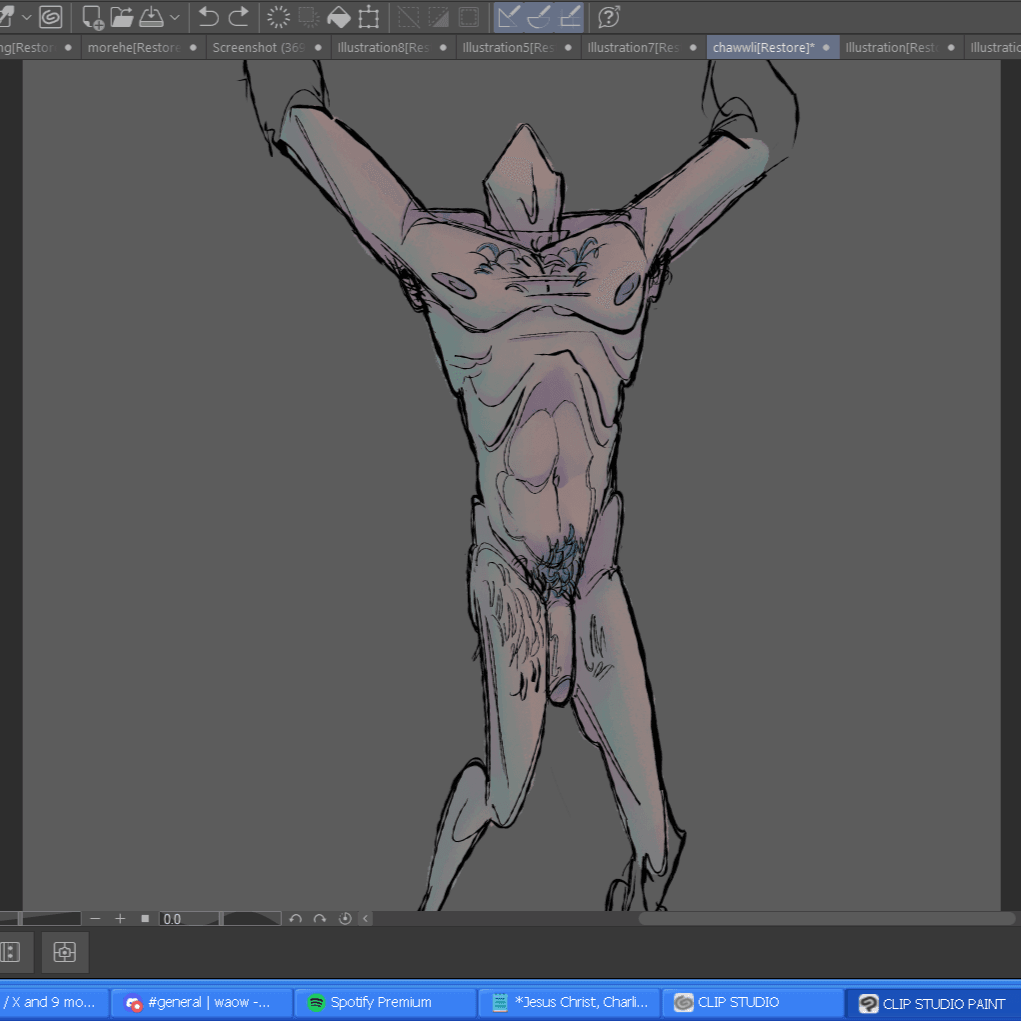Click the Clip Studio spiral icon
The height and width of the screenshot is (1021, 1021).
(x=51, y=17)
